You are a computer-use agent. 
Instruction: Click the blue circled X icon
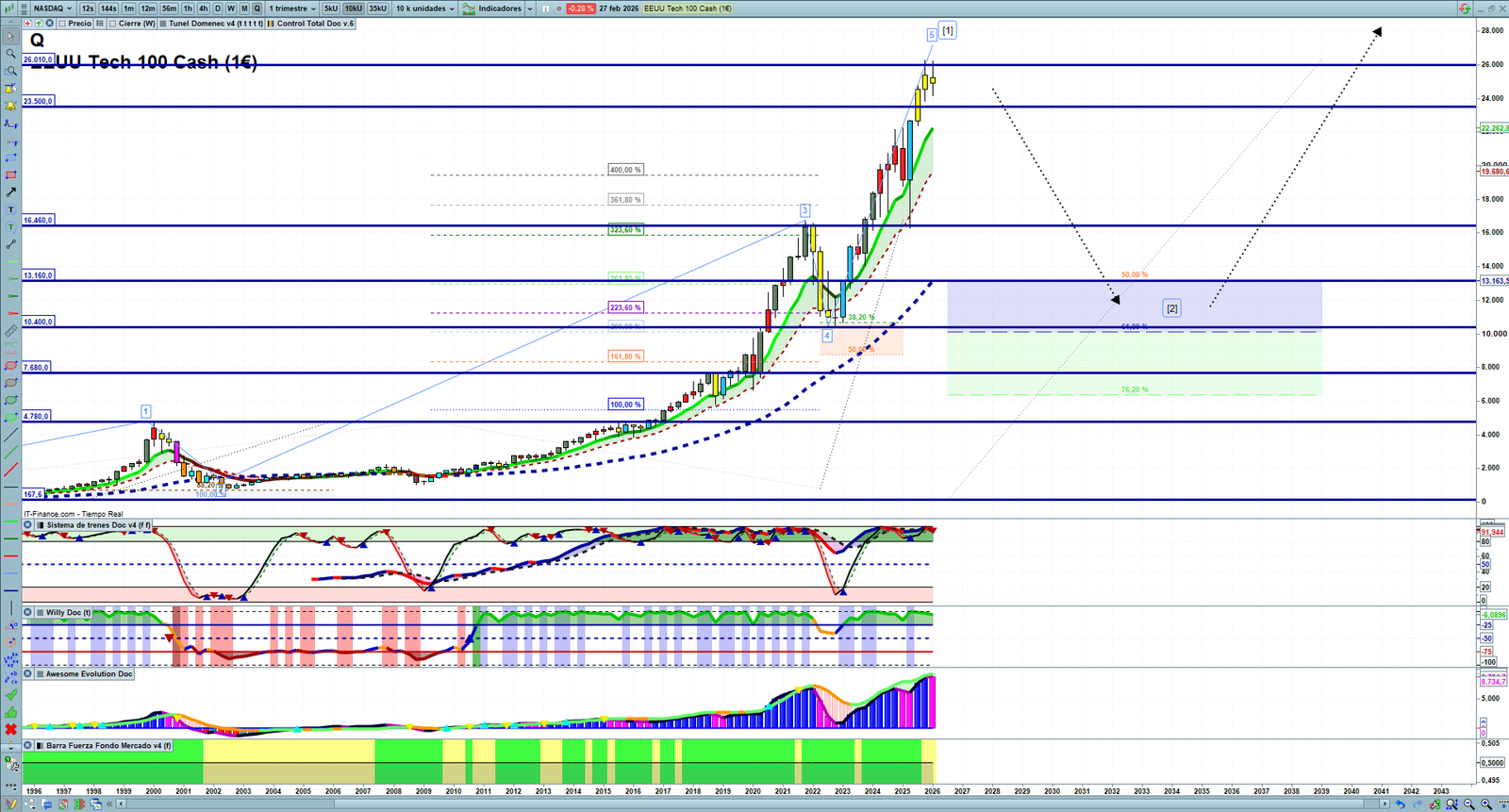pyautogui.click(x=50, y=24)
